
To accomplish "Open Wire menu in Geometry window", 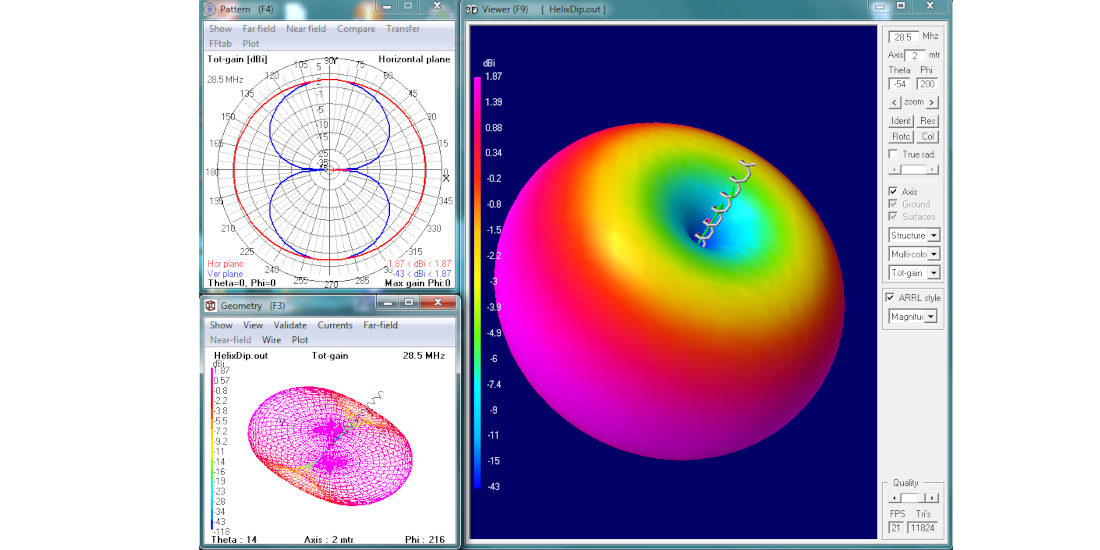I will point(271,340).
